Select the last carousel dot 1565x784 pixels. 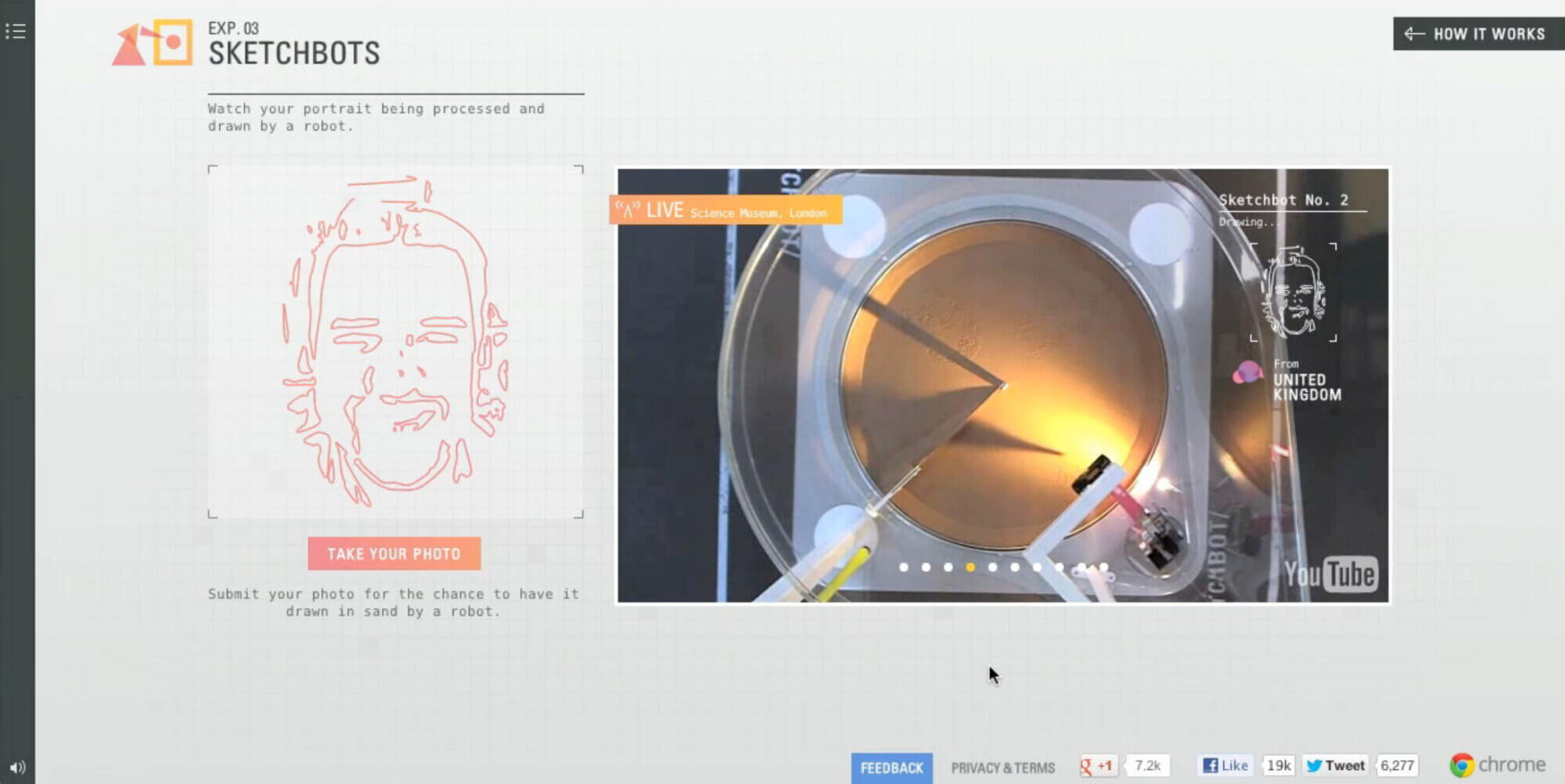[x=1104, y=565]
